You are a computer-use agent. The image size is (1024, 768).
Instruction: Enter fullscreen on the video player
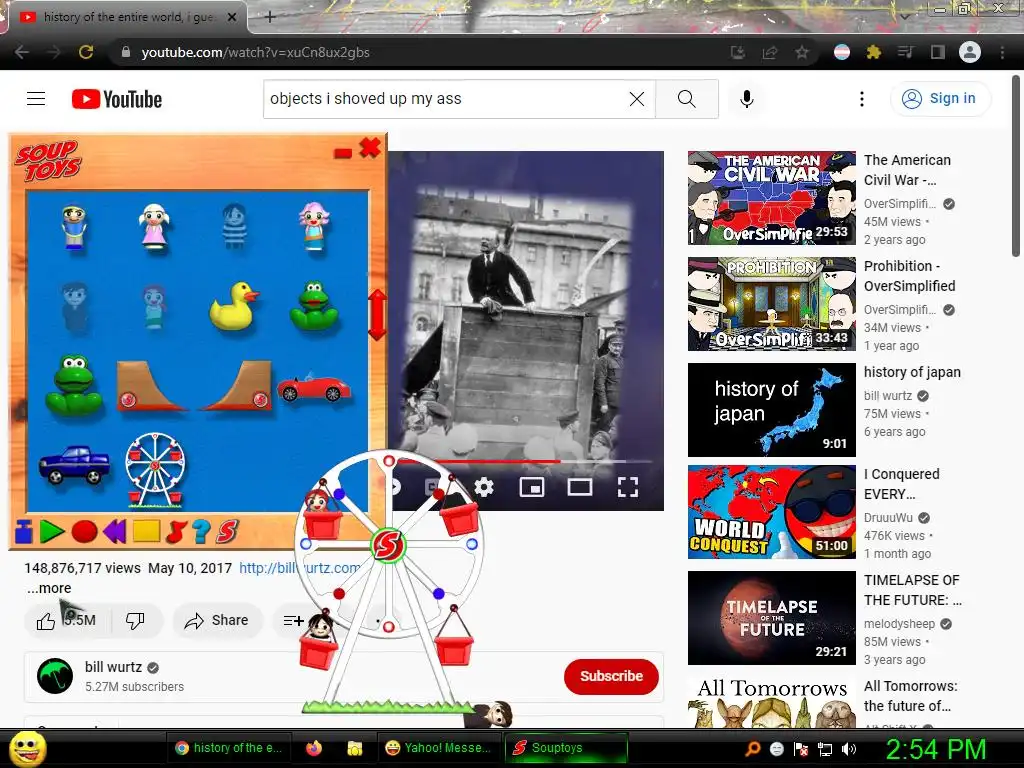tap(628, 487)
